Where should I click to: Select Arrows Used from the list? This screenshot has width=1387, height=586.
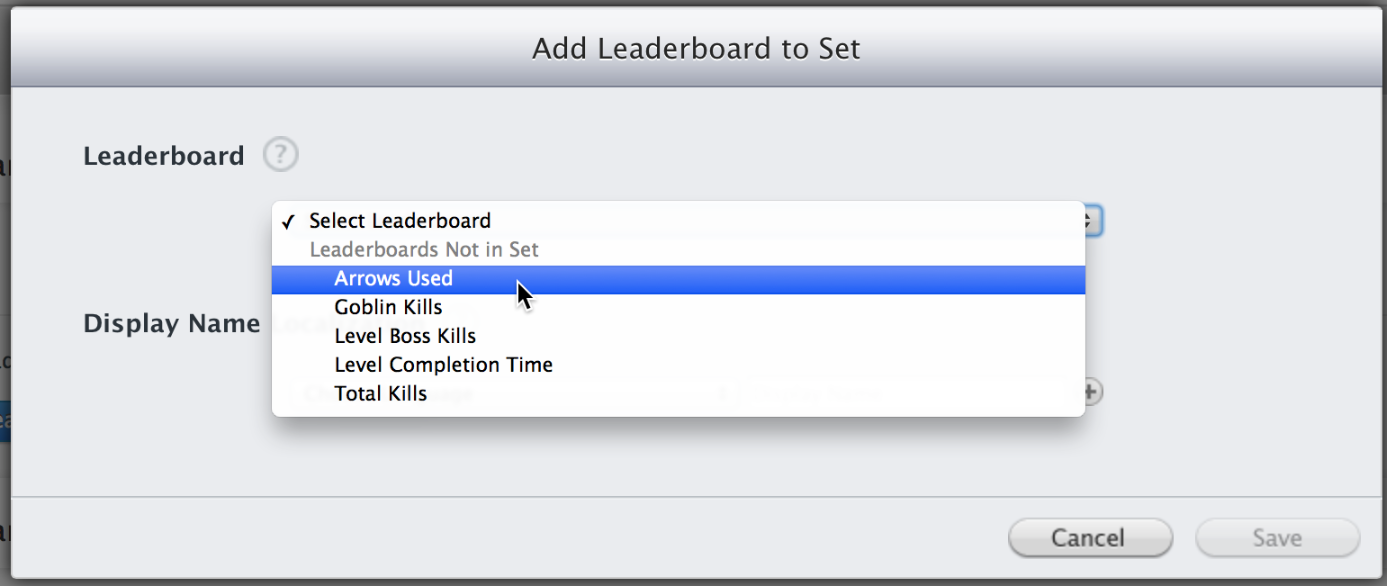(393, 279)
